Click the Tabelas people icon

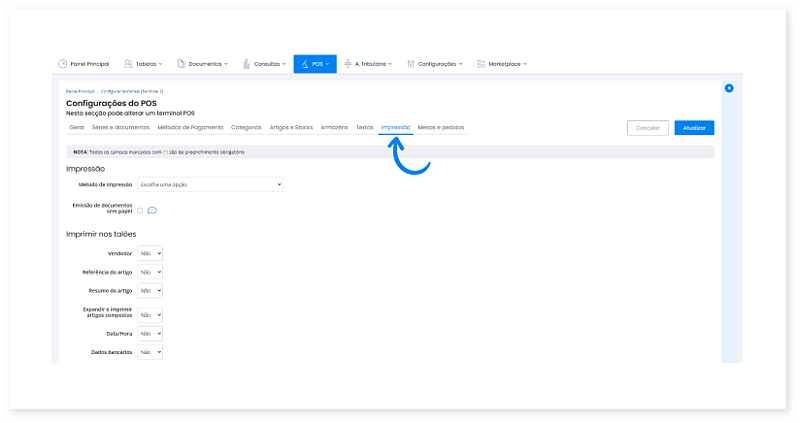click(127, 64)
